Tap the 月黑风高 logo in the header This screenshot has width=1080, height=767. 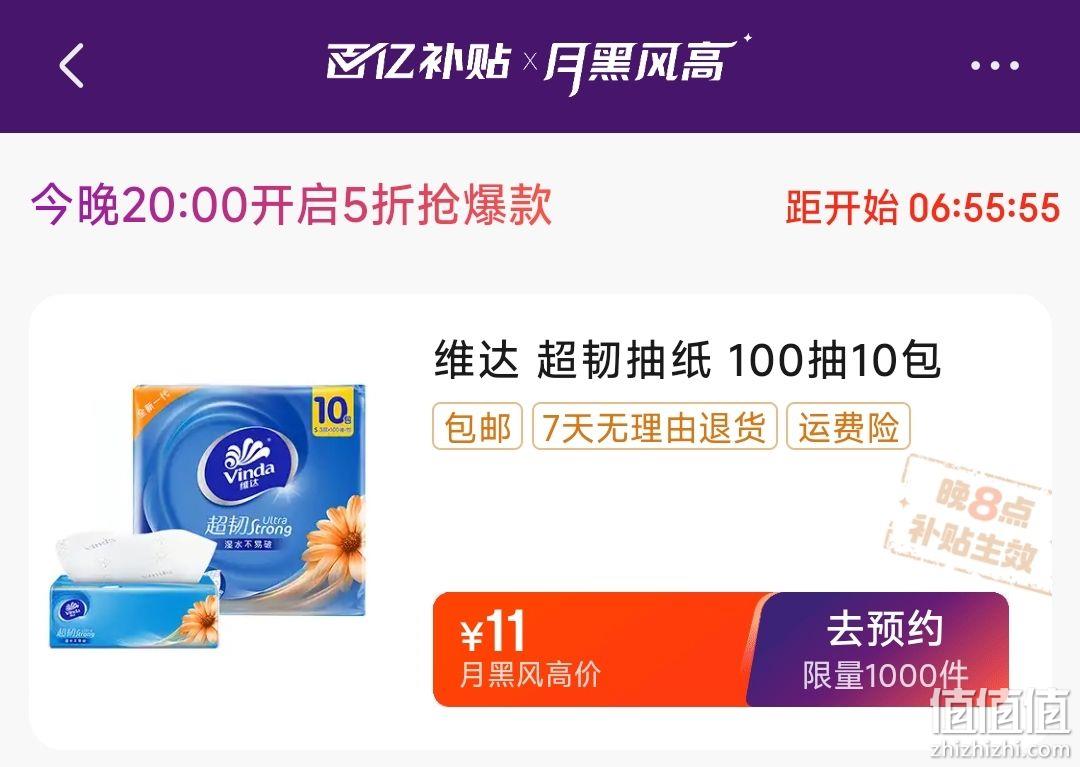coord(644,63)
